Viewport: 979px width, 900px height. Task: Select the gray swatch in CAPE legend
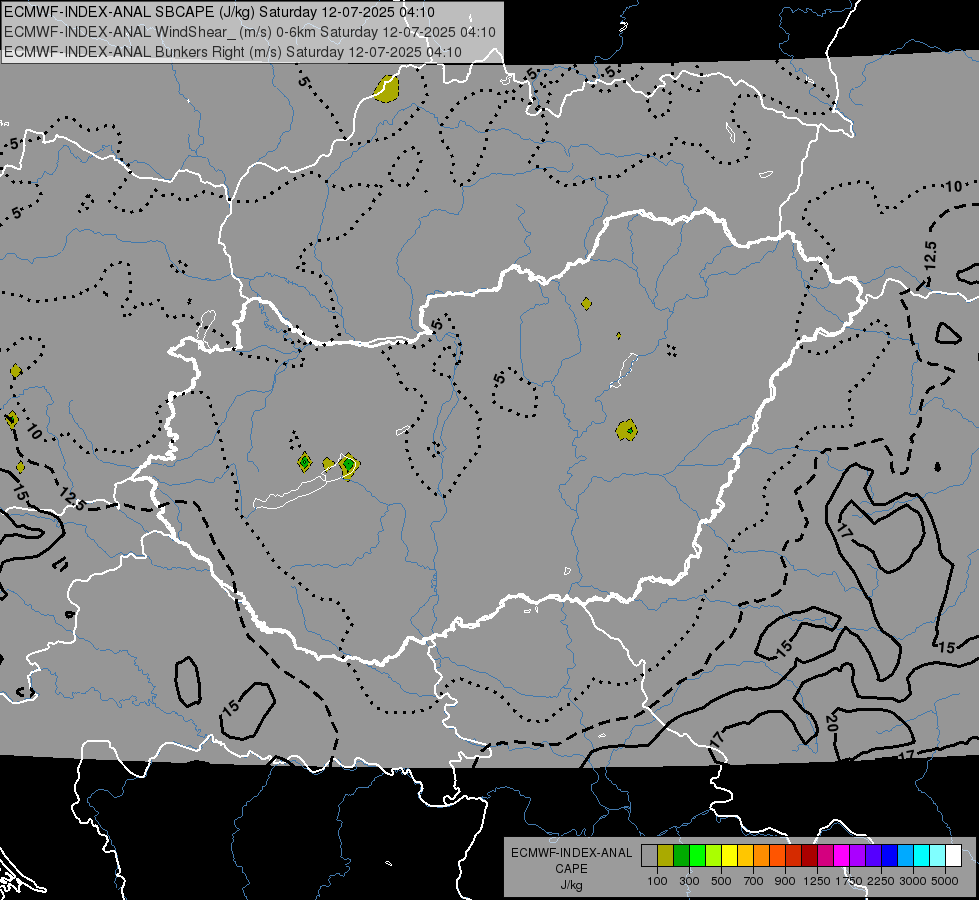[649, 855]
